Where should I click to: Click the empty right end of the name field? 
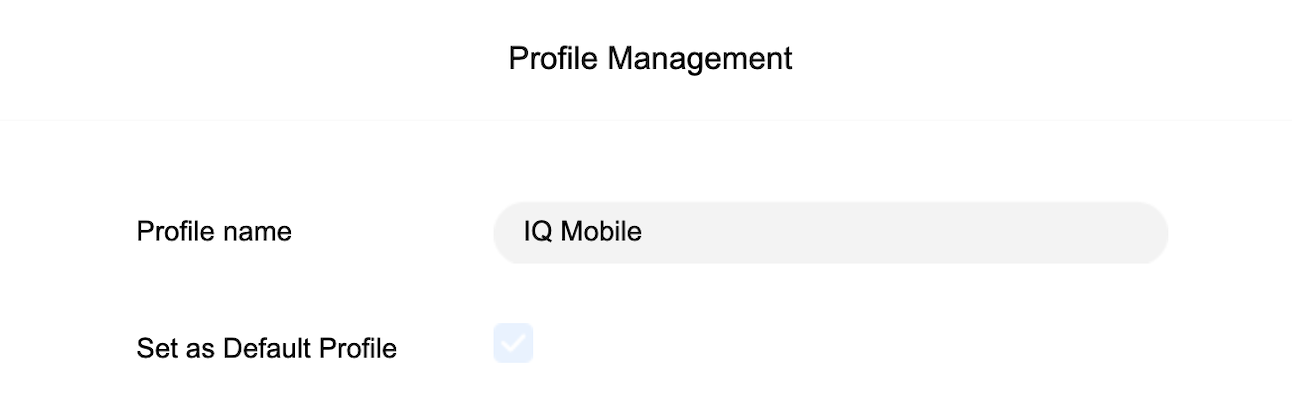pos(1100,233)
